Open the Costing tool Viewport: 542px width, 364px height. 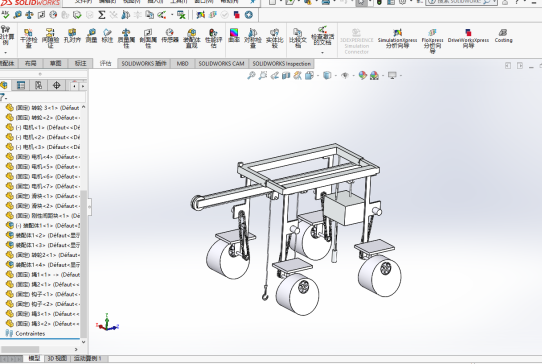(503, 36)
